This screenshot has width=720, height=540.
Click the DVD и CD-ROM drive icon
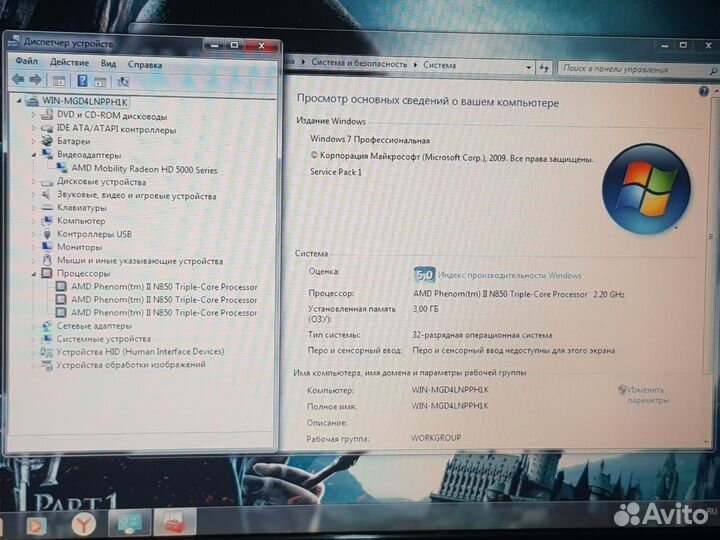click(x=46, y=115)
